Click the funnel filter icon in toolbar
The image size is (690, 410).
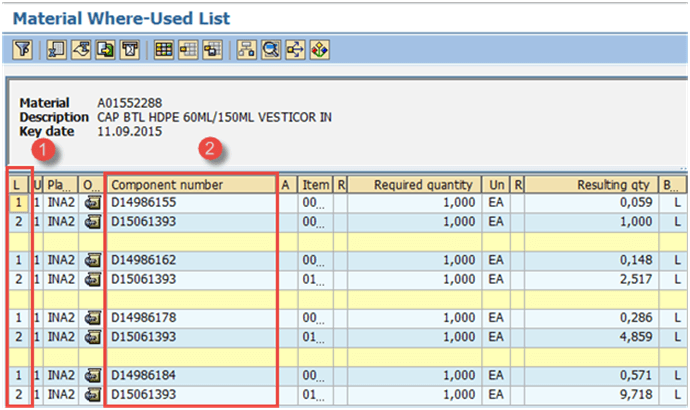(21, 49)
